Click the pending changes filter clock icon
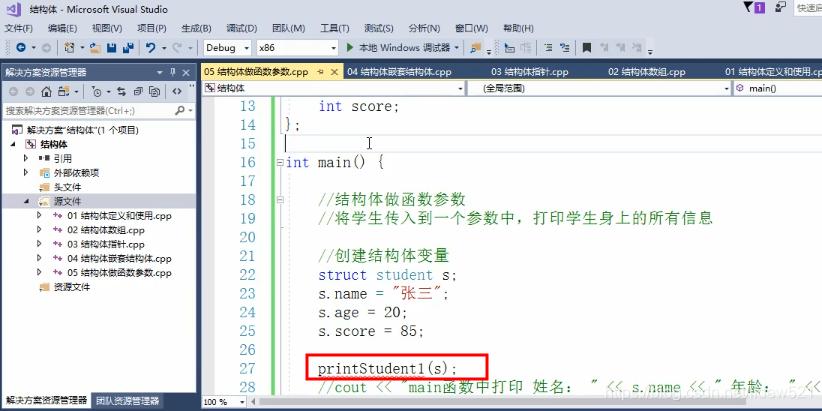 tap(96, 92)
